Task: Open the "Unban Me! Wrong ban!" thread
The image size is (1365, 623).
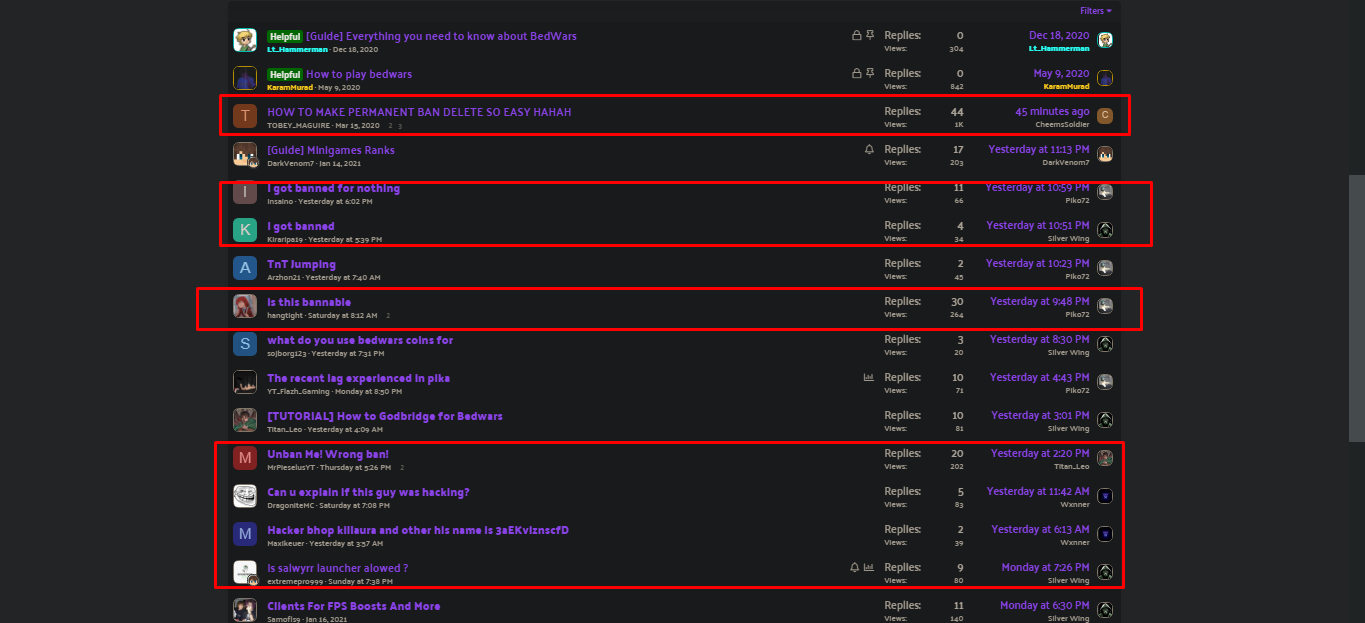Action: pyautogui.click(x=328, y=454)
